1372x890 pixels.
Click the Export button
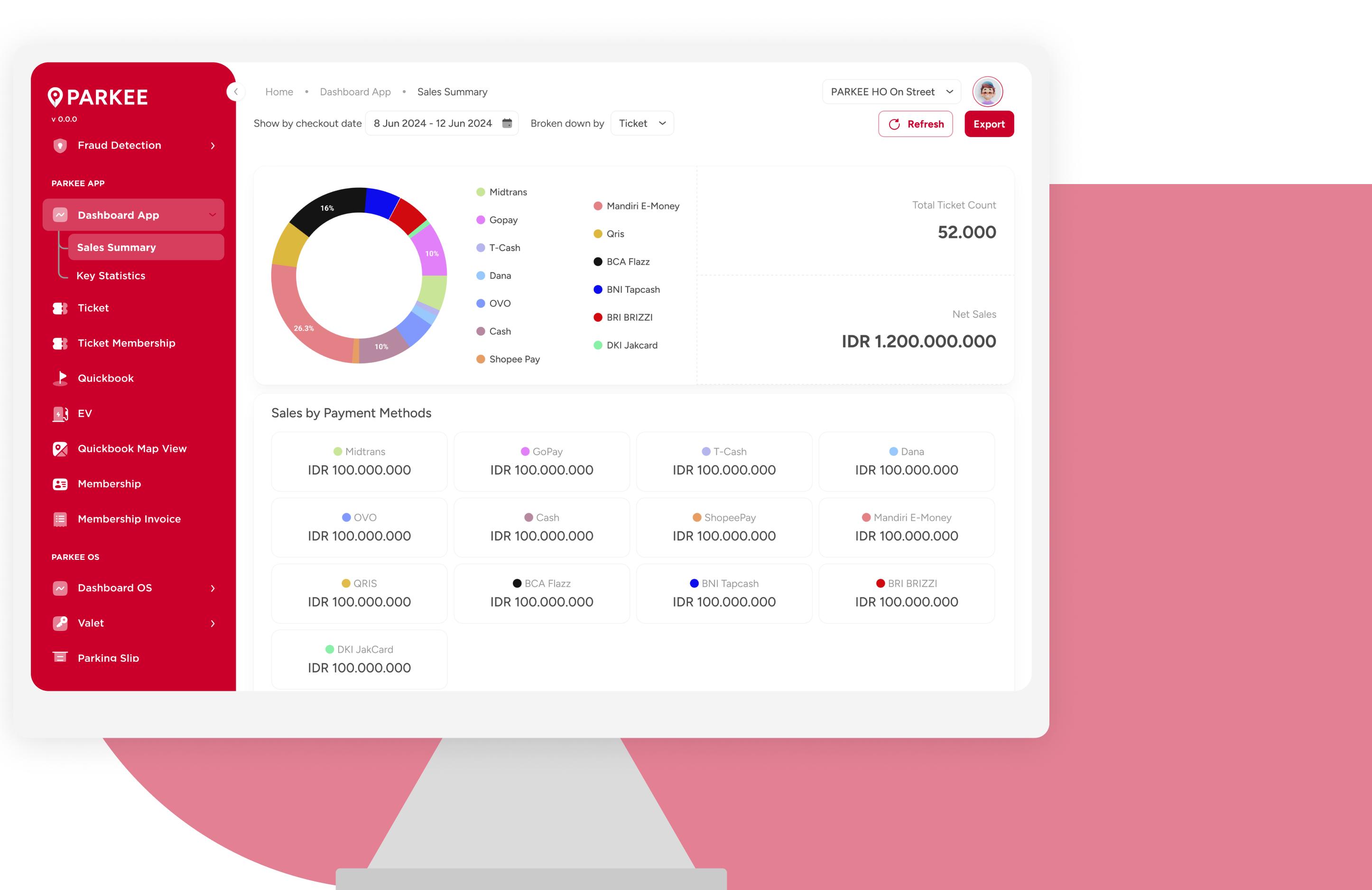[988, 124]
